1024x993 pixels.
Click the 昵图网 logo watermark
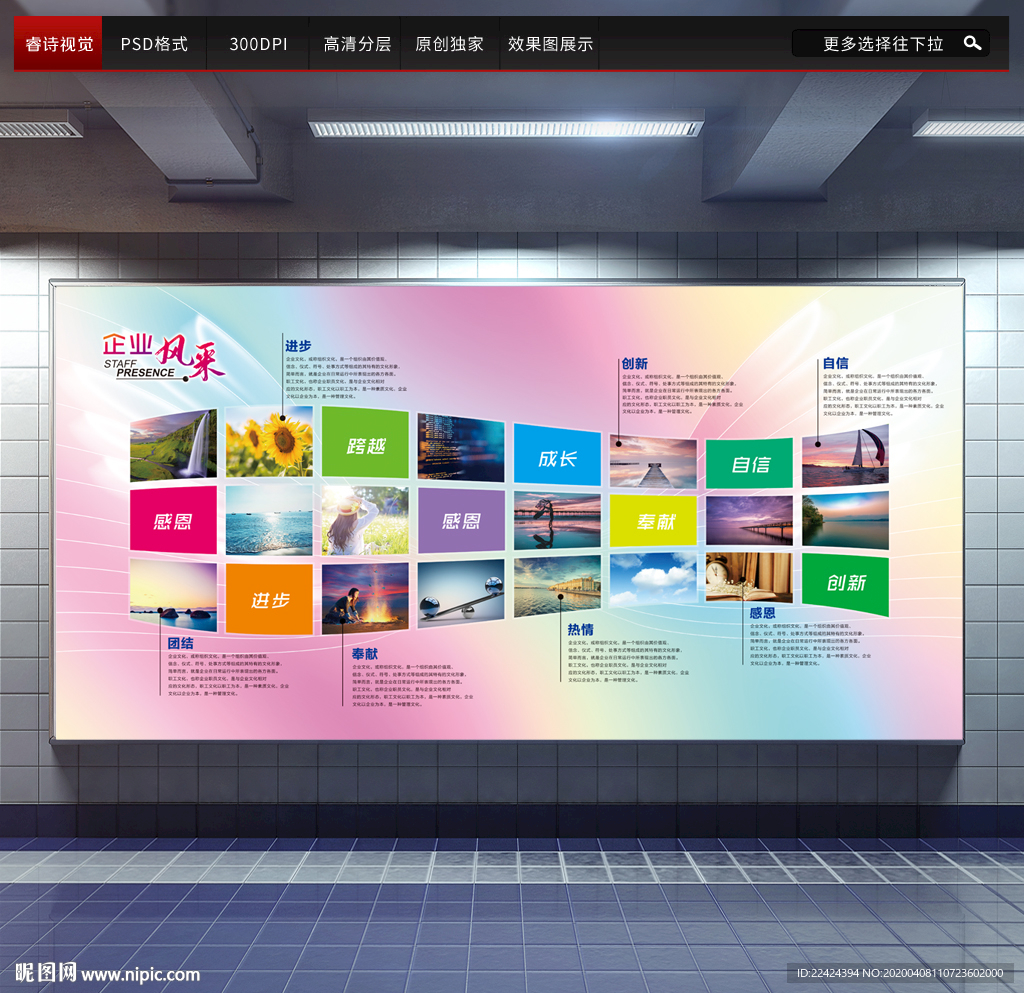48,971
